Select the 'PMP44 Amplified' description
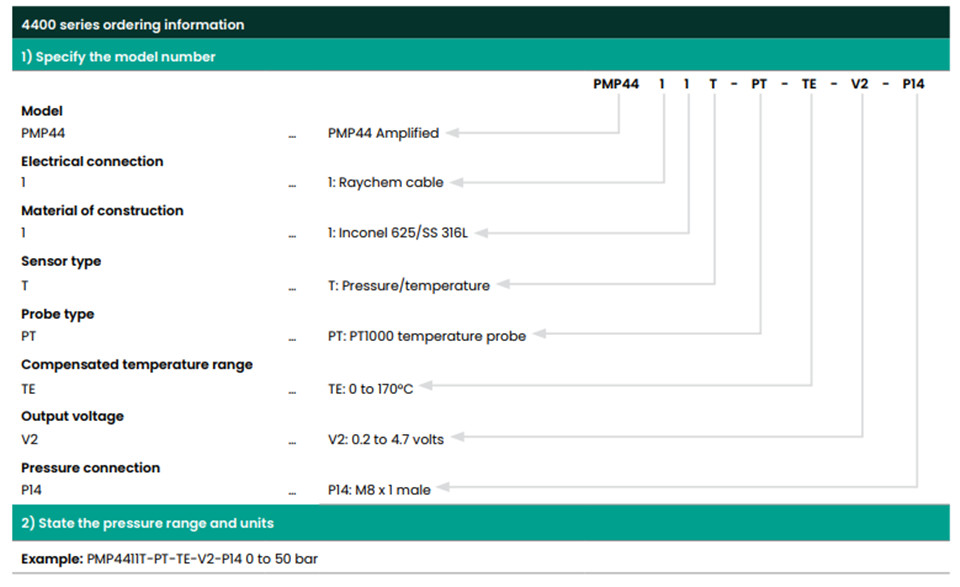 [x=383, y=133]
